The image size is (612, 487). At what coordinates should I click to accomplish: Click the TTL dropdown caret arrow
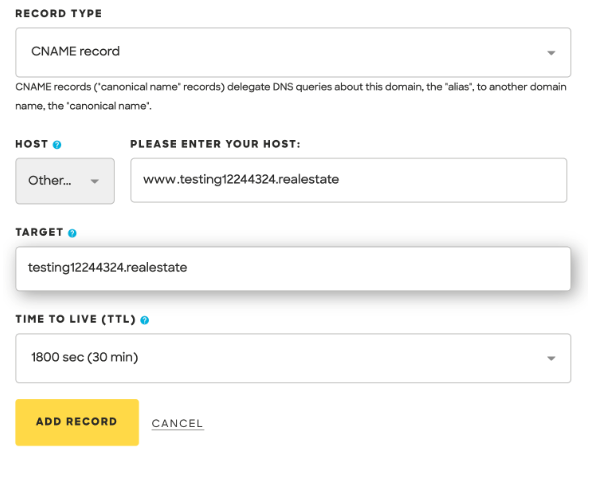pos(550,358)
